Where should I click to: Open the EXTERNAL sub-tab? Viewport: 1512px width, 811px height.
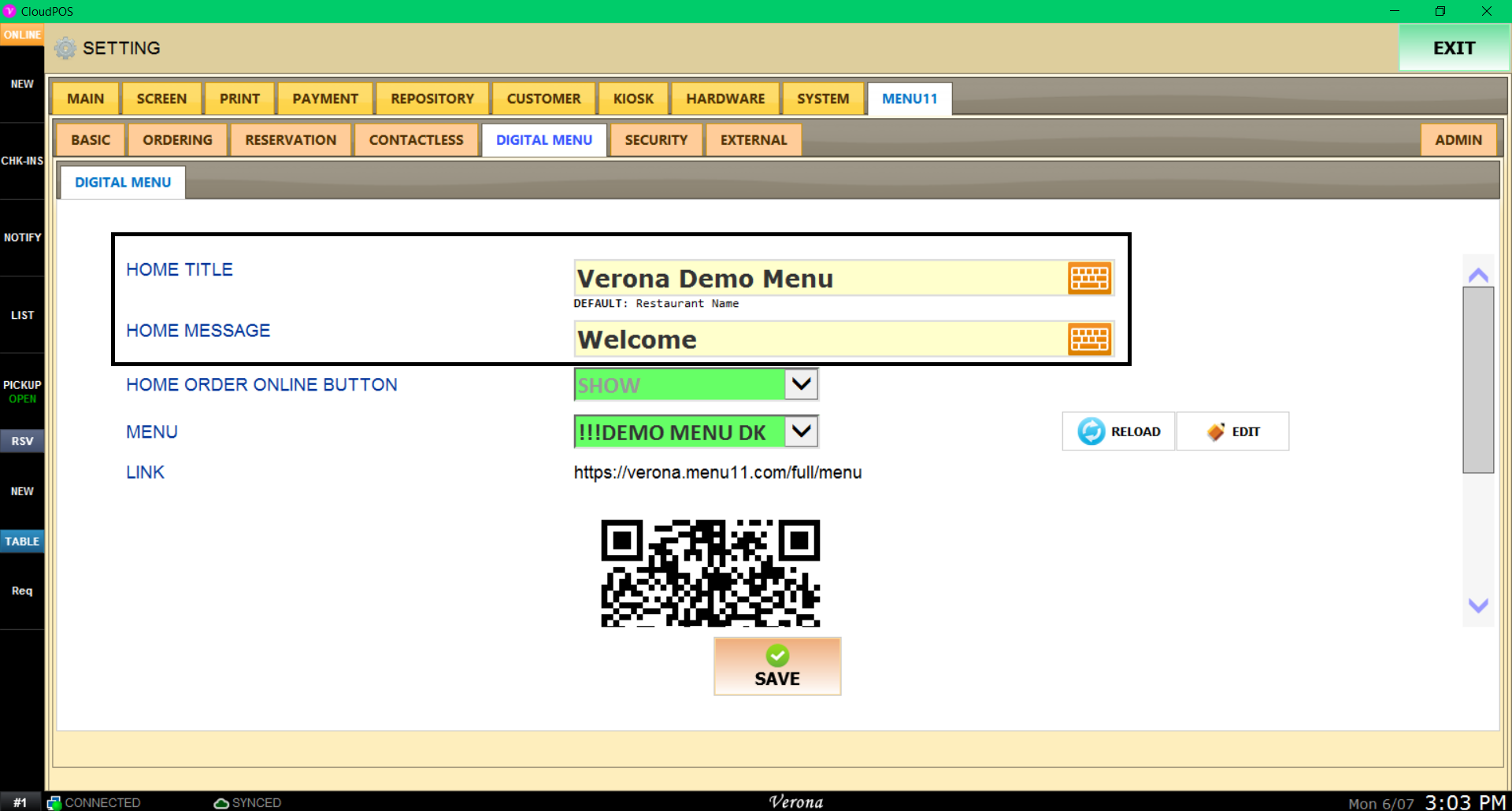point(754,140)
